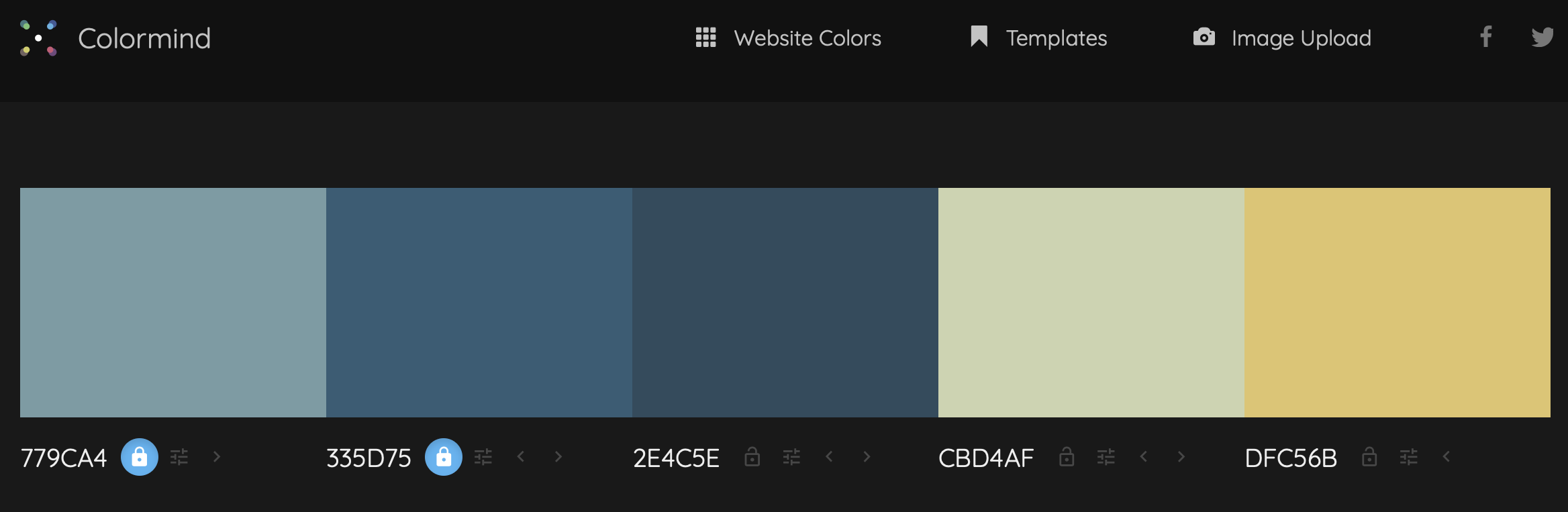1568x512 pixels.
Task: Move color DFC56B left with chevron
Action: tap(1447, 457)
